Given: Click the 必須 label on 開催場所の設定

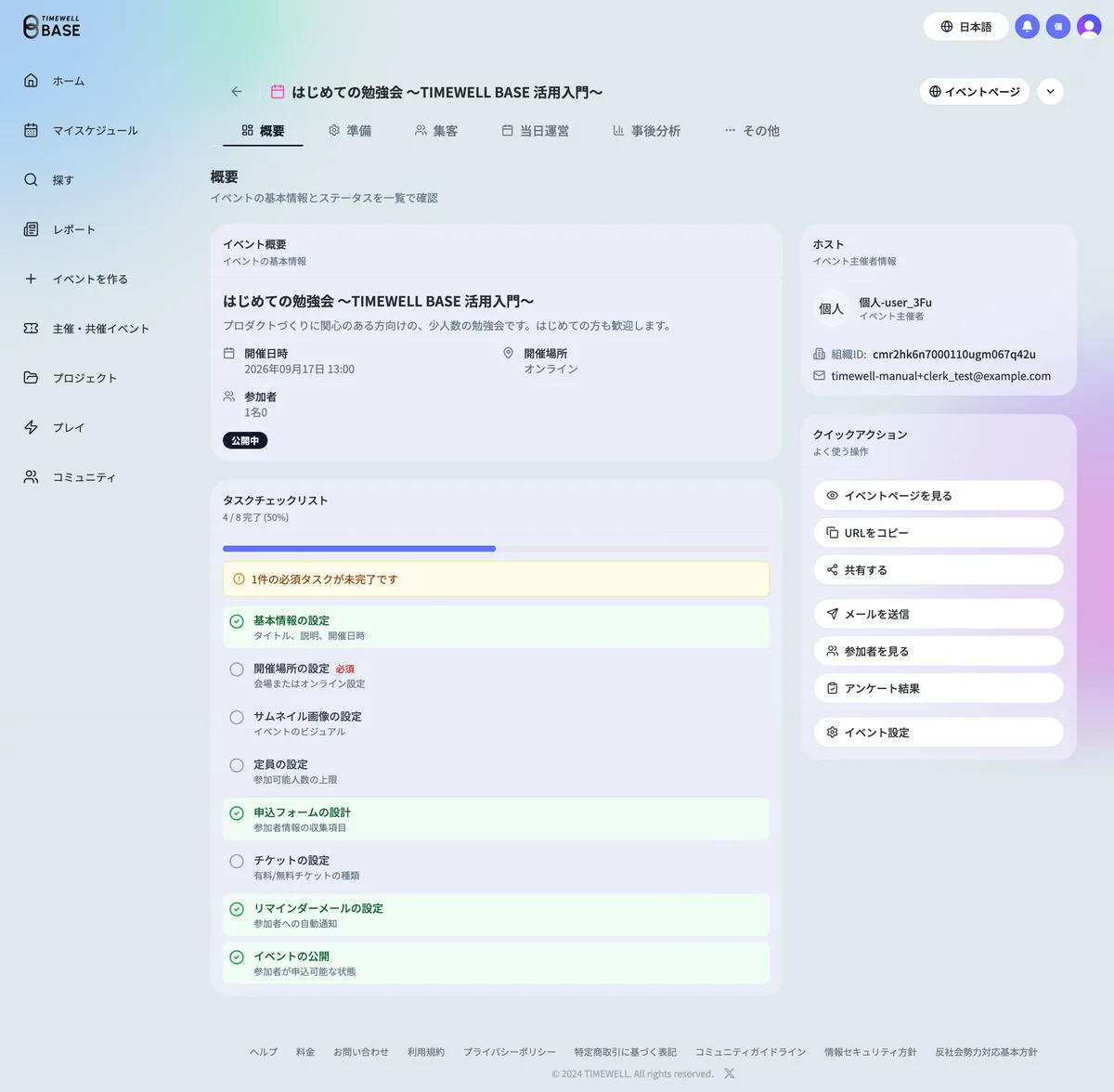Looking at the screenshot, I should pyautogui.click(x=344, y=669).
